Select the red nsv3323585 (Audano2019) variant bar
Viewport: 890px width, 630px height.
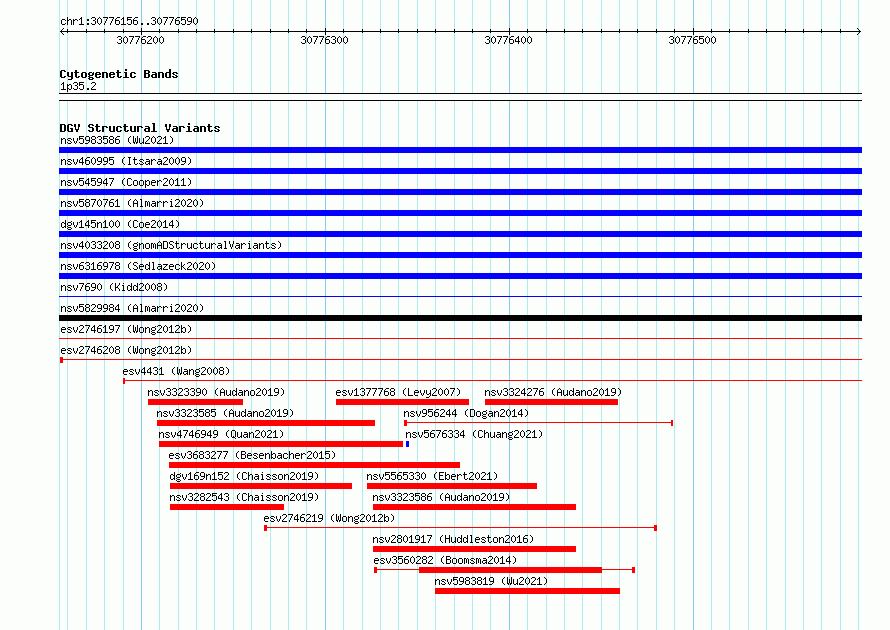tap(266, 423)
